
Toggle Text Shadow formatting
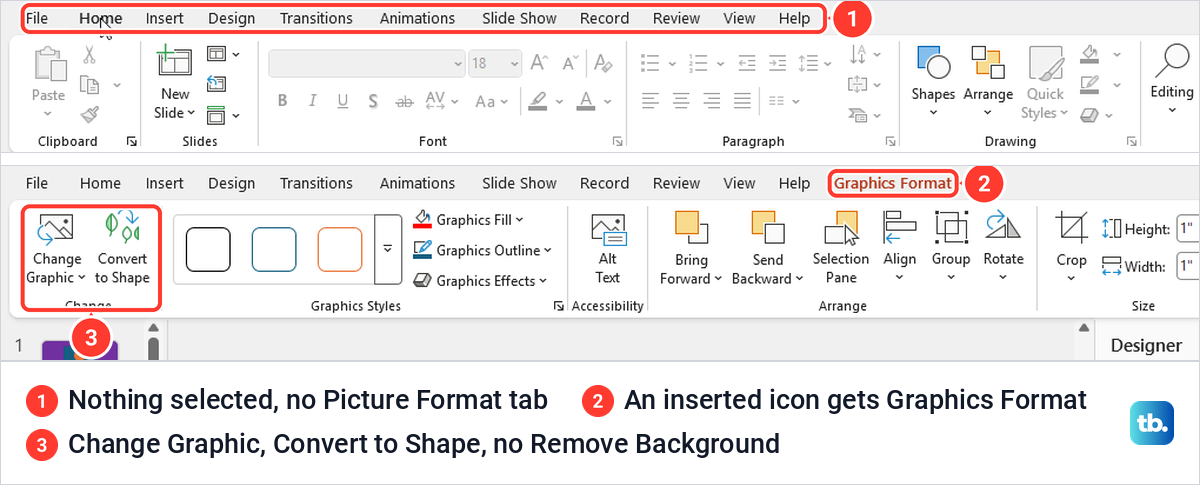coord(373,101)
